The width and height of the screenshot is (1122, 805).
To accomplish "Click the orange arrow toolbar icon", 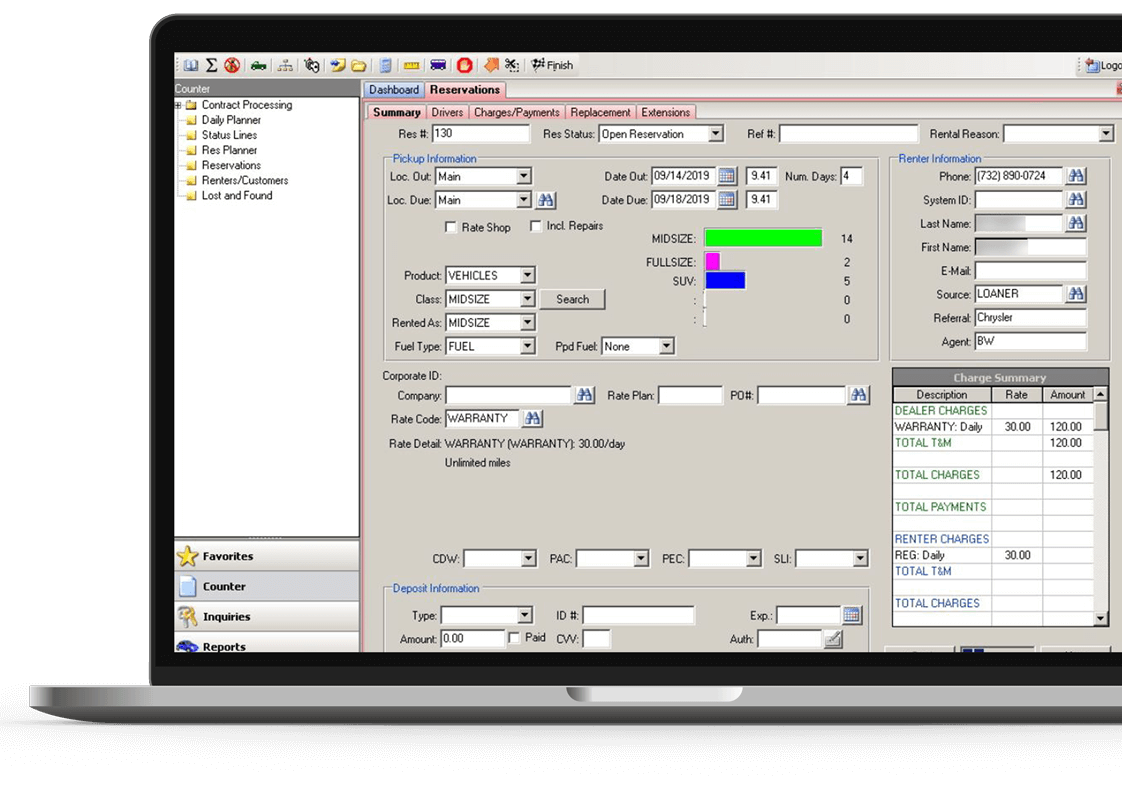I will 491,65.
